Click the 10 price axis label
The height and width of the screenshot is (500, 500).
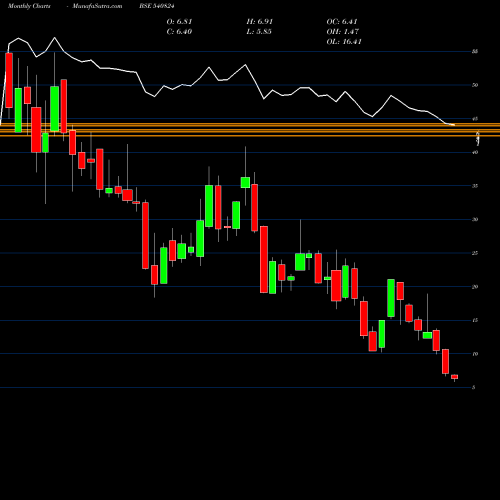pos(475,354)
